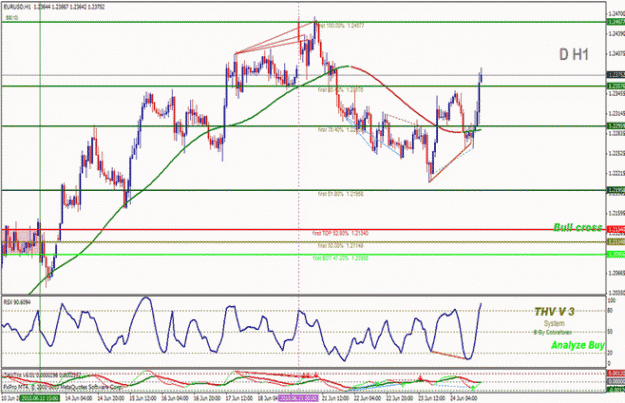Click the RSX level 80 scale label

pos(610,311)
